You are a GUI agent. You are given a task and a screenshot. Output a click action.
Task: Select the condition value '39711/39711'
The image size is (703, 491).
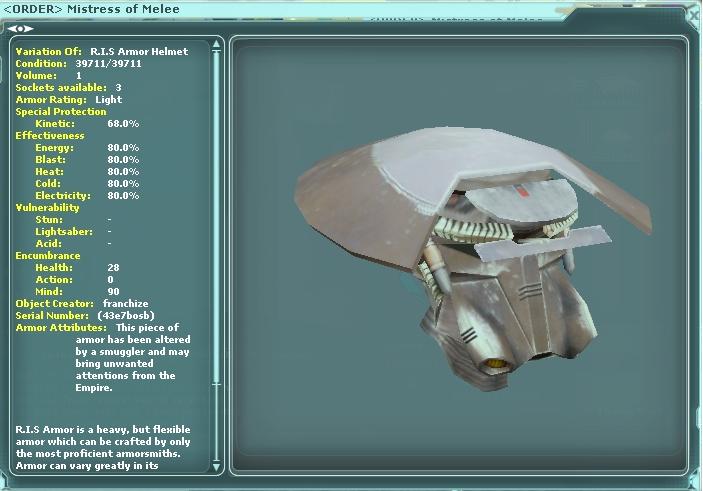click(x=108, y=64)
